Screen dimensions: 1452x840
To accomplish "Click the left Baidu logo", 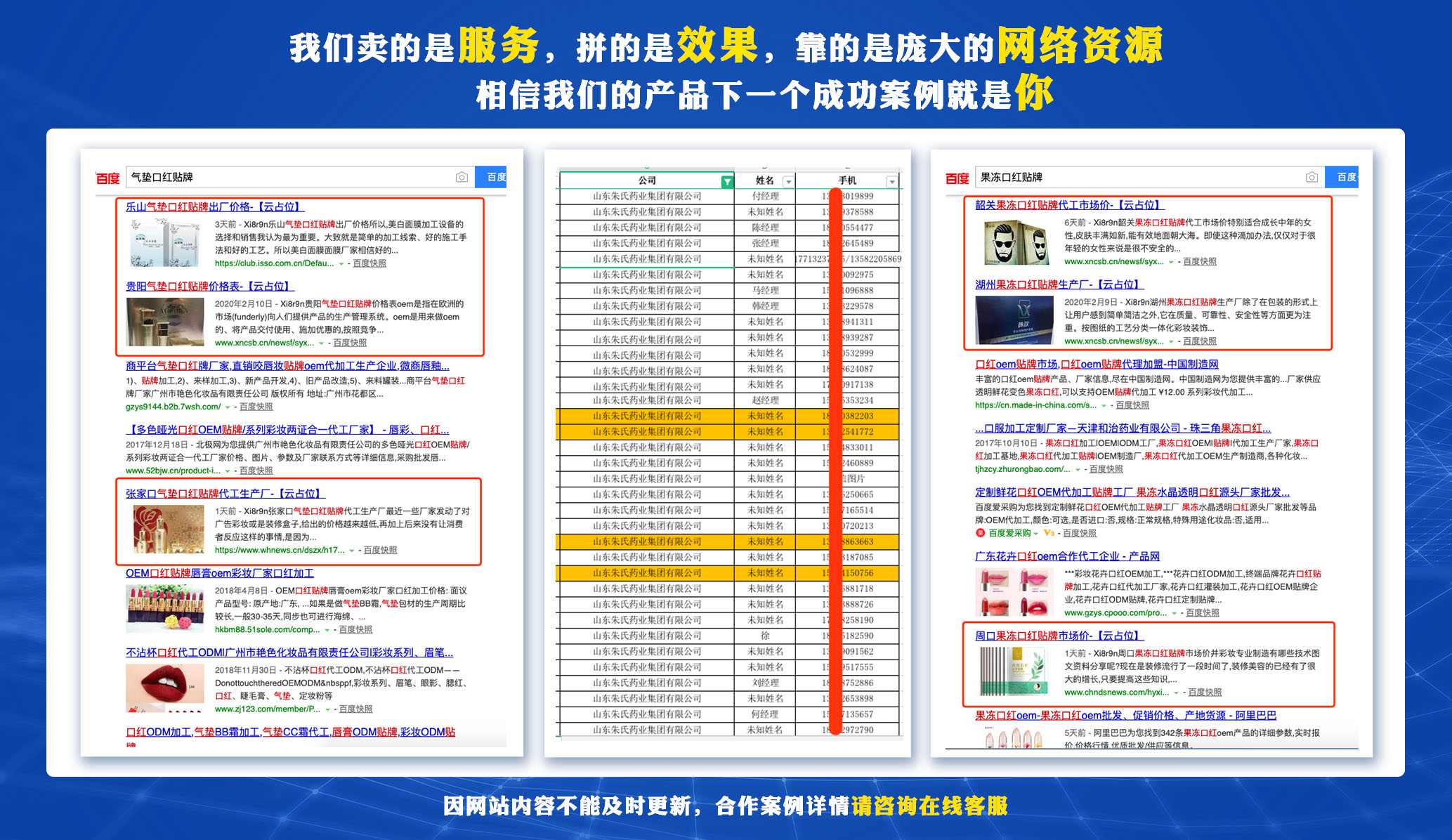I will (x=107, y=178).
